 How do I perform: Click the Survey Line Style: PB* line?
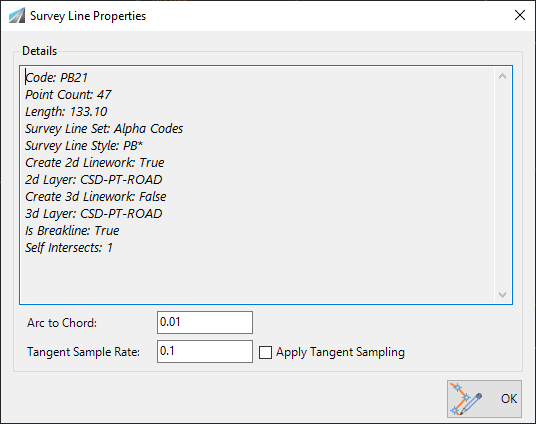tap(84, 146)
